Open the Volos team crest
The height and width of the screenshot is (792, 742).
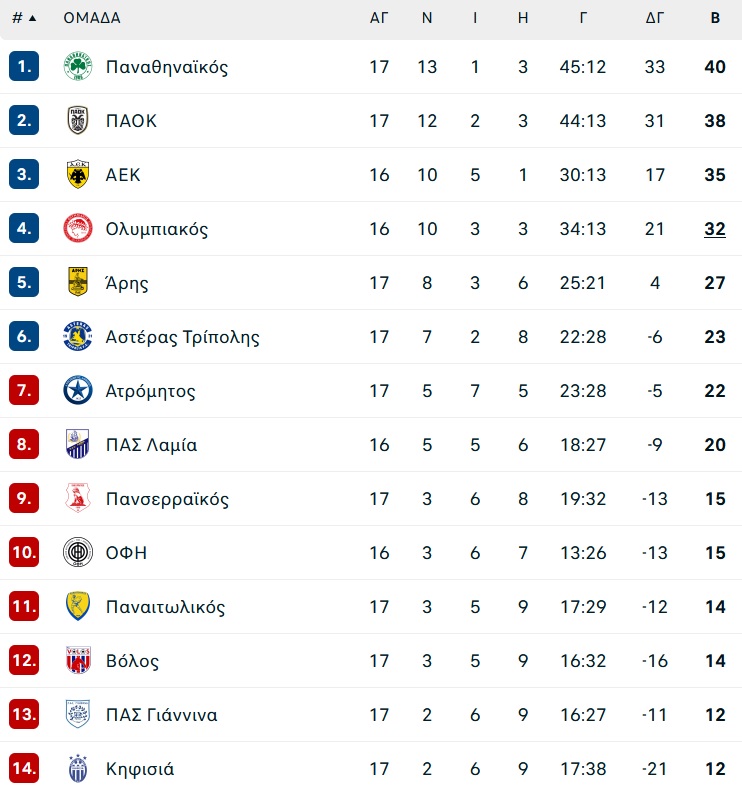pyautogui.click(x=78, y=660)
